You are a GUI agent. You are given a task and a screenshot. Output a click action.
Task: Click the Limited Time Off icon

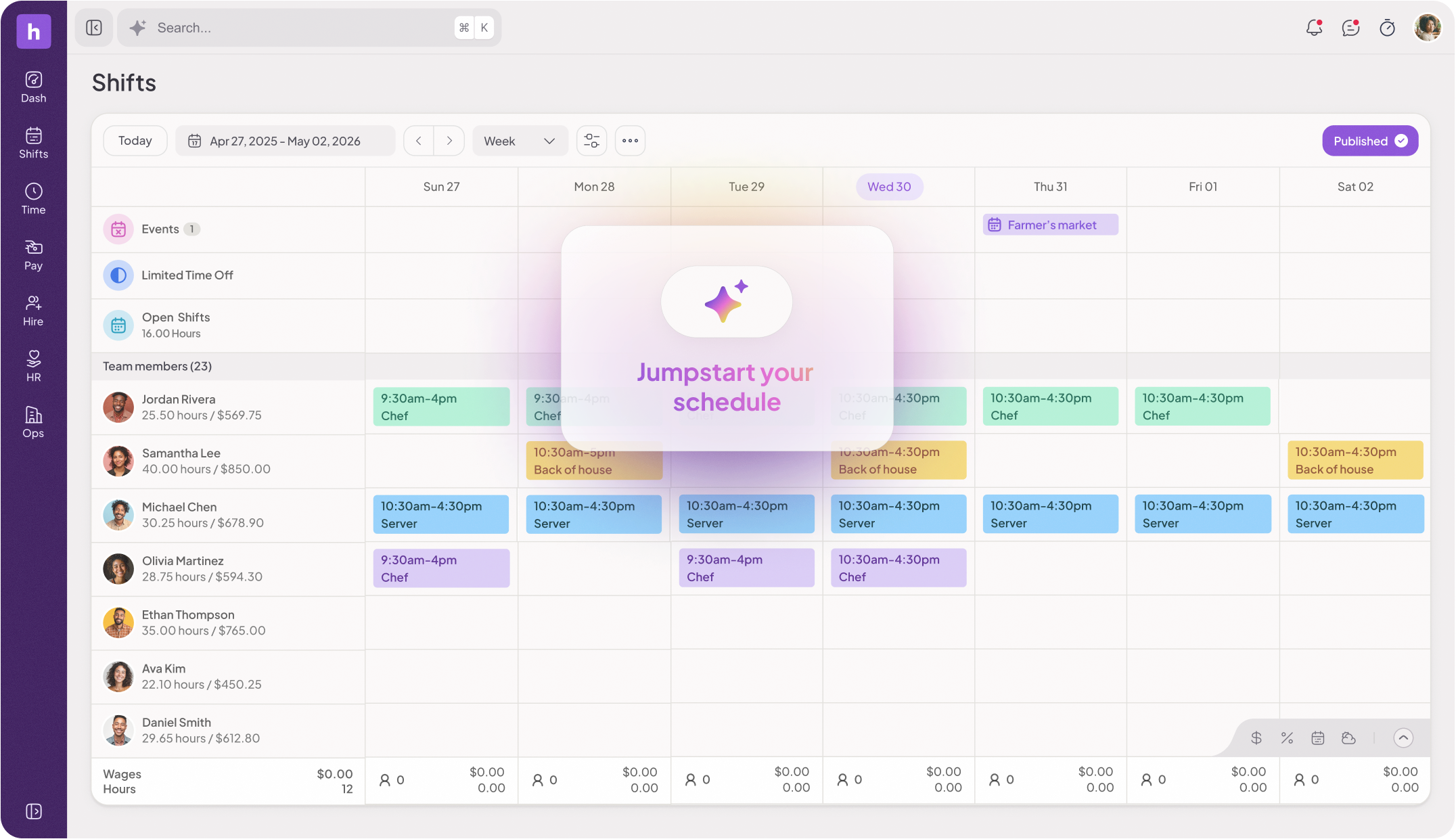click(118, 275)
